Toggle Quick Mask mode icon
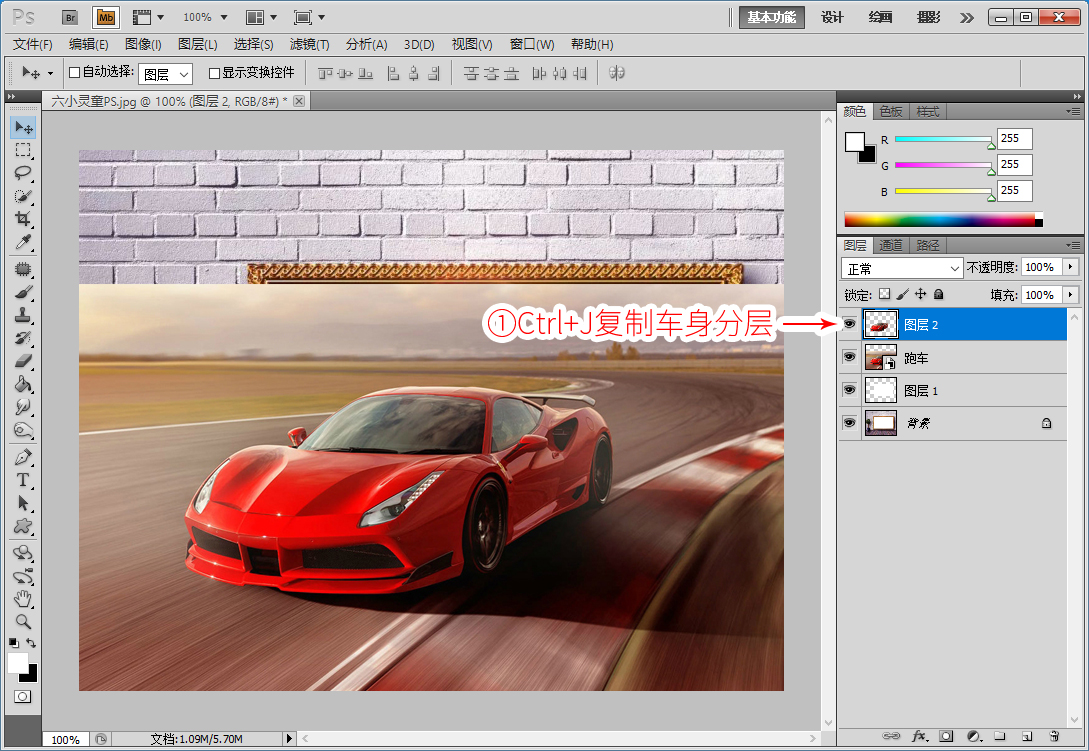 coord(23,697)
